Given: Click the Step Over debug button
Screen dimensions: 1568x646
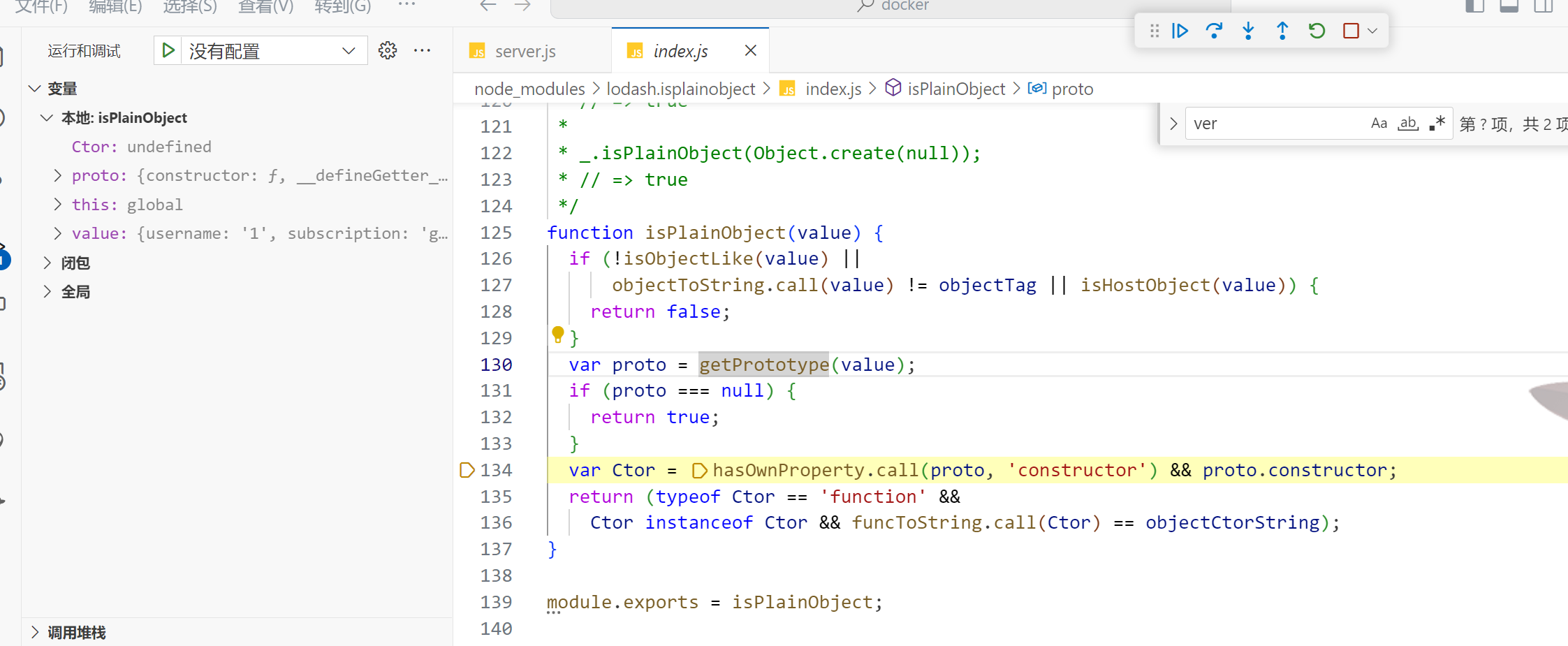Looking at the screenshot, I should (1214, 31).
